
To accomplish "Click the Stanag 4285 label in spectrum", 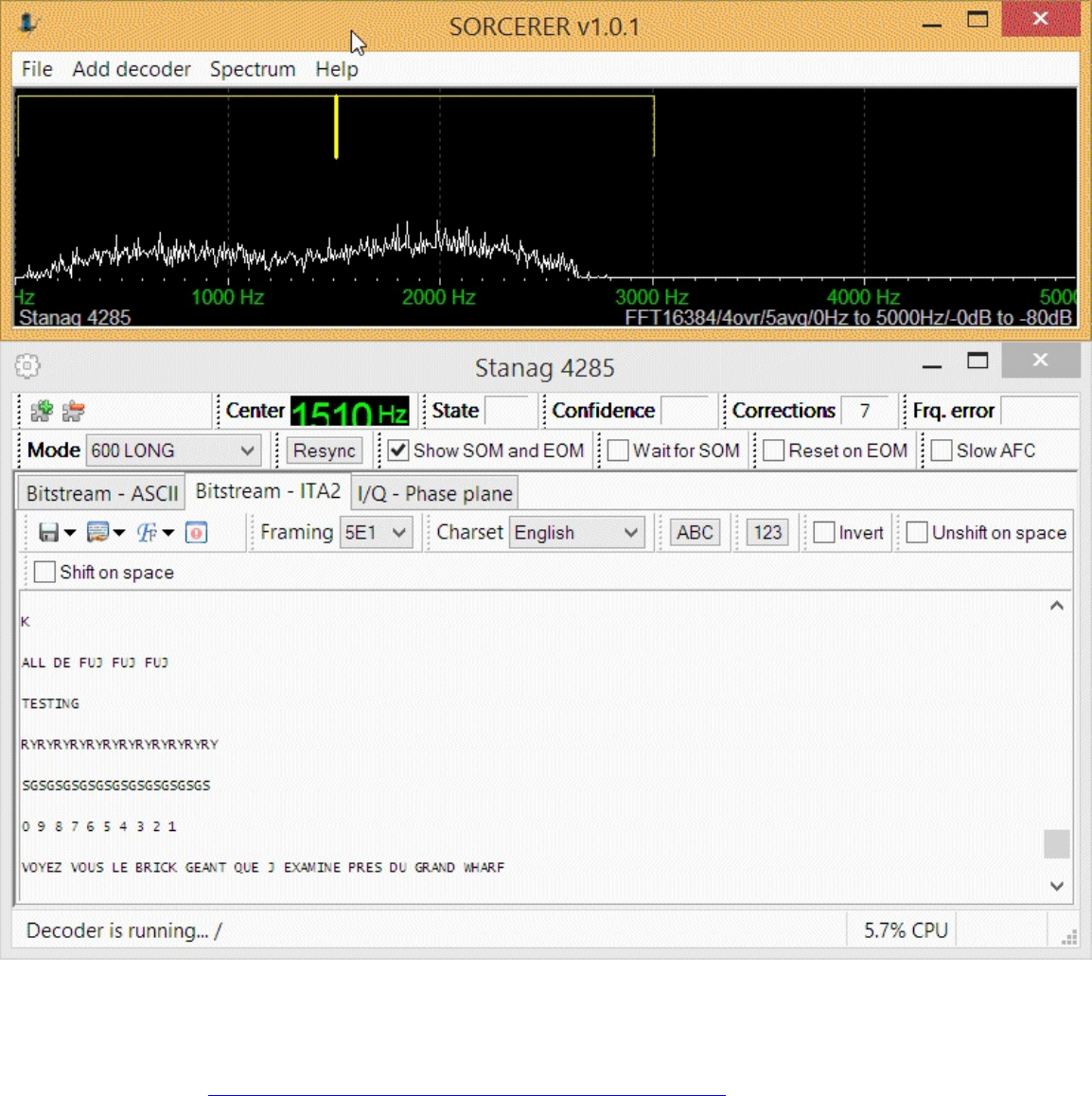I will point(75,317).
